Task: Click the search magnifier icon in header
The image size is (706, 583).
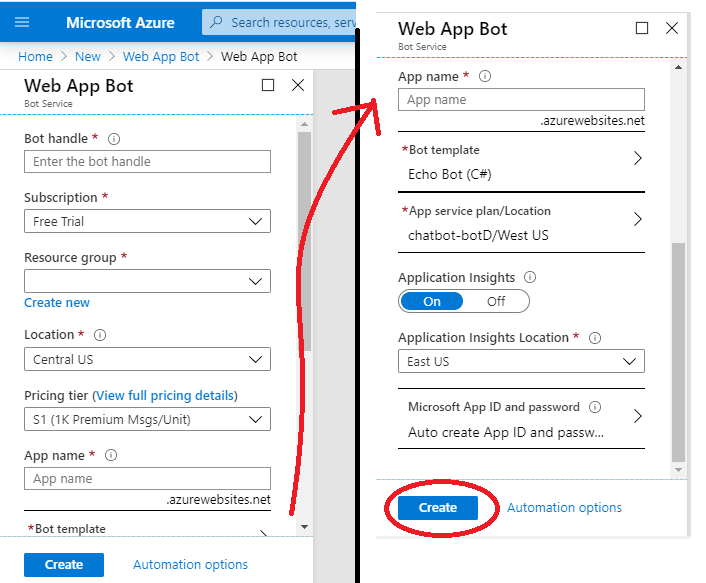Action: 216,22
